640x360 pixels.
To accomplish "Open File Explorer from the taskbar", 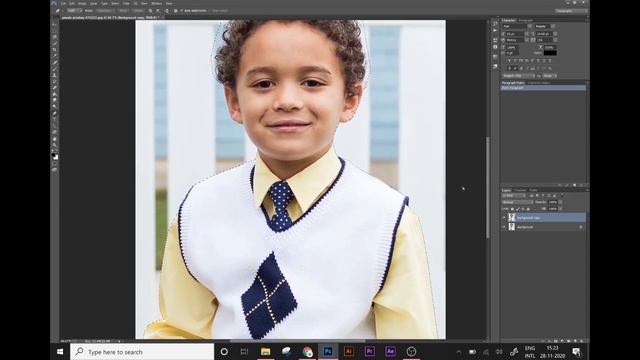I will [x=265, y=351].
